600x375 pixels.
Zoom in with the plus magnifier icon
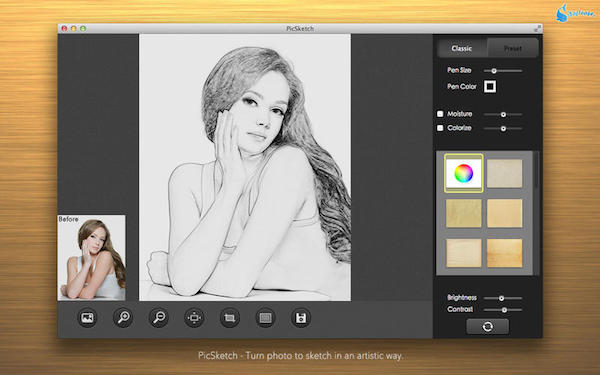[x=123, y=318]
